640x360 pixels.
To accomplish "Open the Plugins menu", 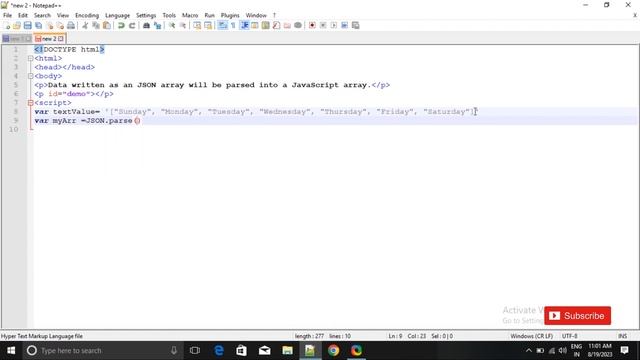I will point(230,15).
